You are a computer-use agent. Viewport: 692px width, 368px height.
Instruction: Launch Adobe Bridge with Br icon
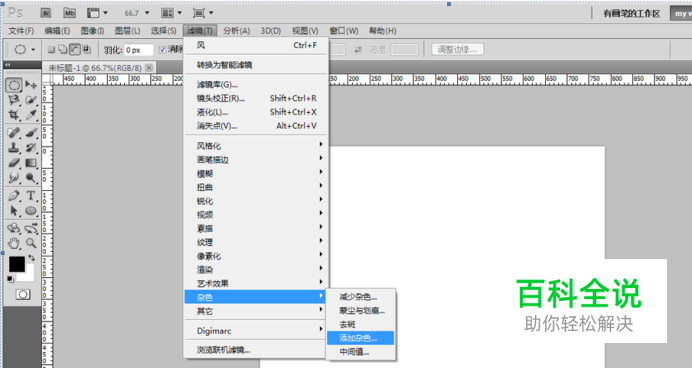pyautogui.click(x=46, y=13)
